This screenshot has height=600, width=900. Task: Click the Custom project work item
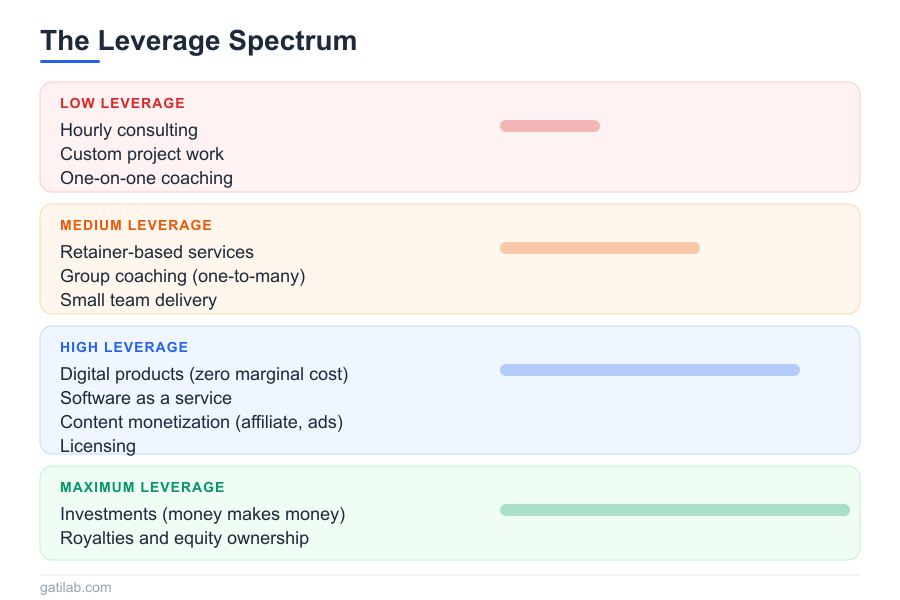coord(142,154)
